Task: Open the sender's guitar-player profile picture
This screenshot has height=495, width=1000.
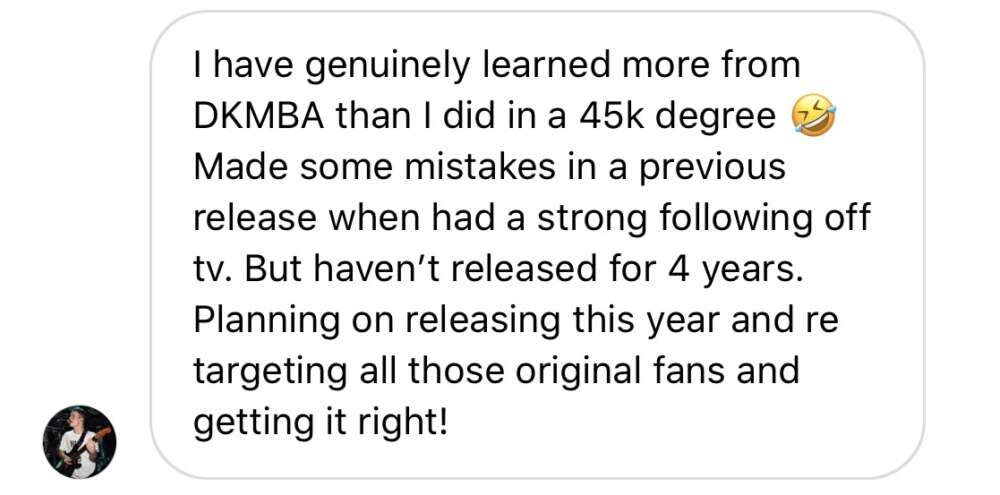Action: (80, 441)
